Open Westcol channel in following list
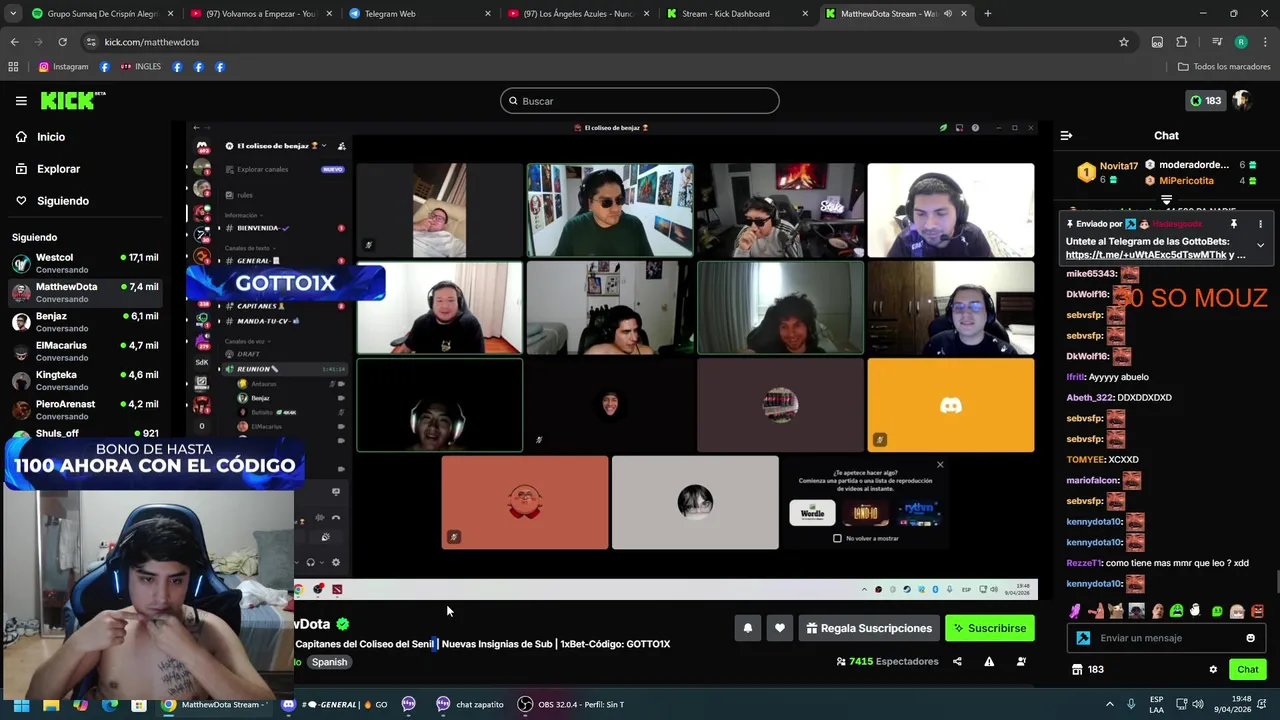1280x720 pixels. 85,264
